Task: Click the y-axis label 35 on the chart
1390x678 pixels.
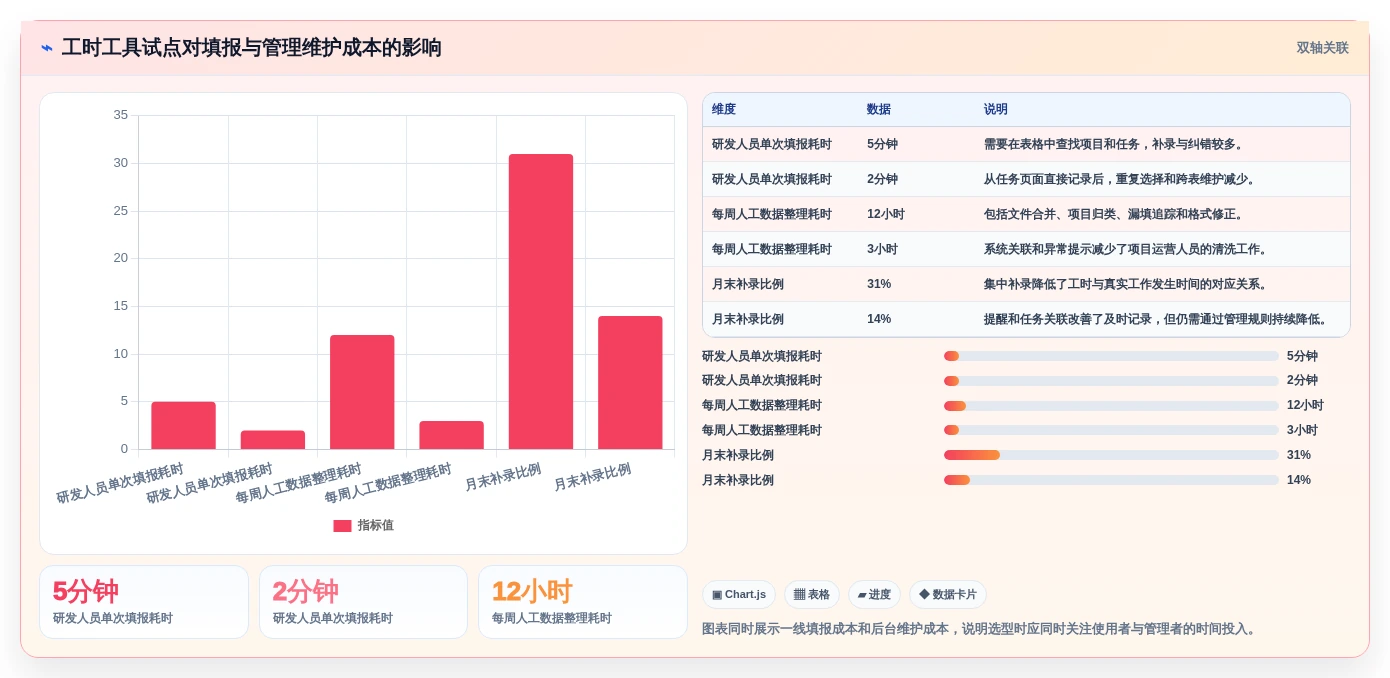Action: tap(120, 115)
